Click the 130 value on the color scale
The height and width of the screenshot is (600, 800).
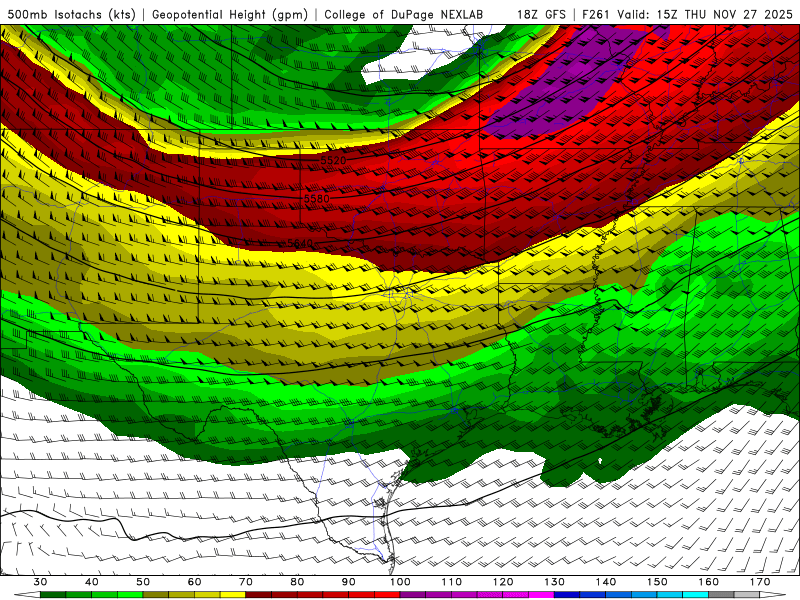[555, 582]
